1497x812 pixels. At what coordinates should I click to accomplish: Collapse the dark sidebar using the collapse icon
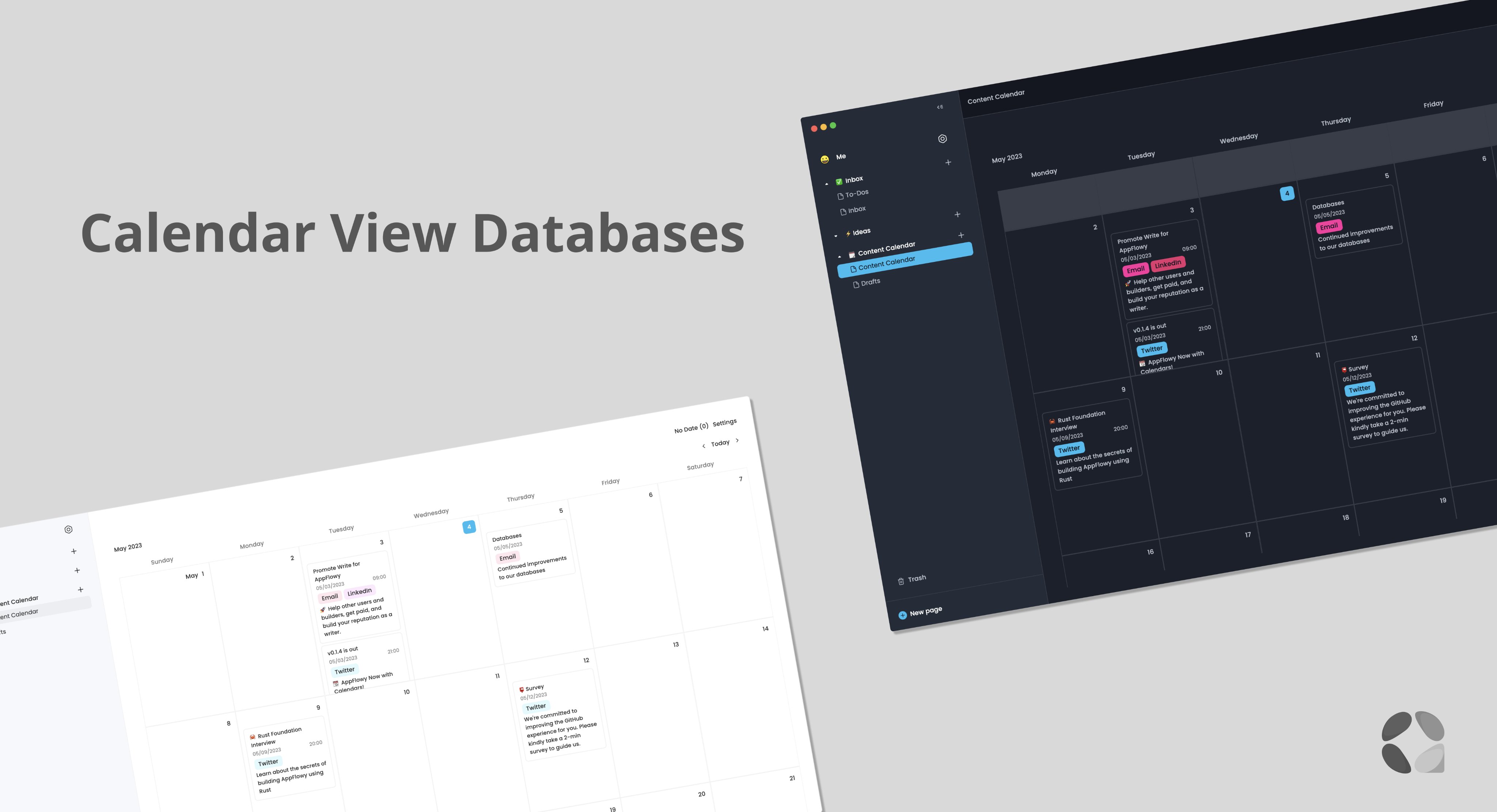point(940,107)
